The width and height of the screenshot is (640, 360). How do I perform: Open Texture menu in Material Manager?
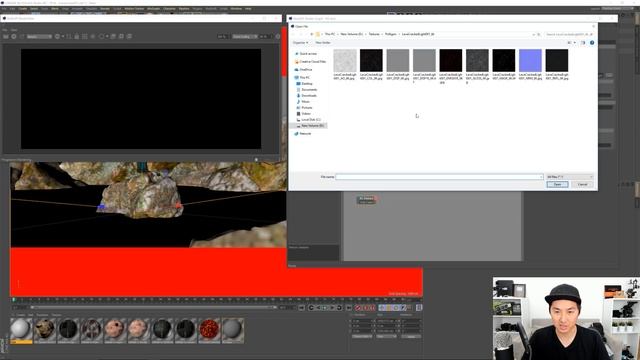coord(57,315)
